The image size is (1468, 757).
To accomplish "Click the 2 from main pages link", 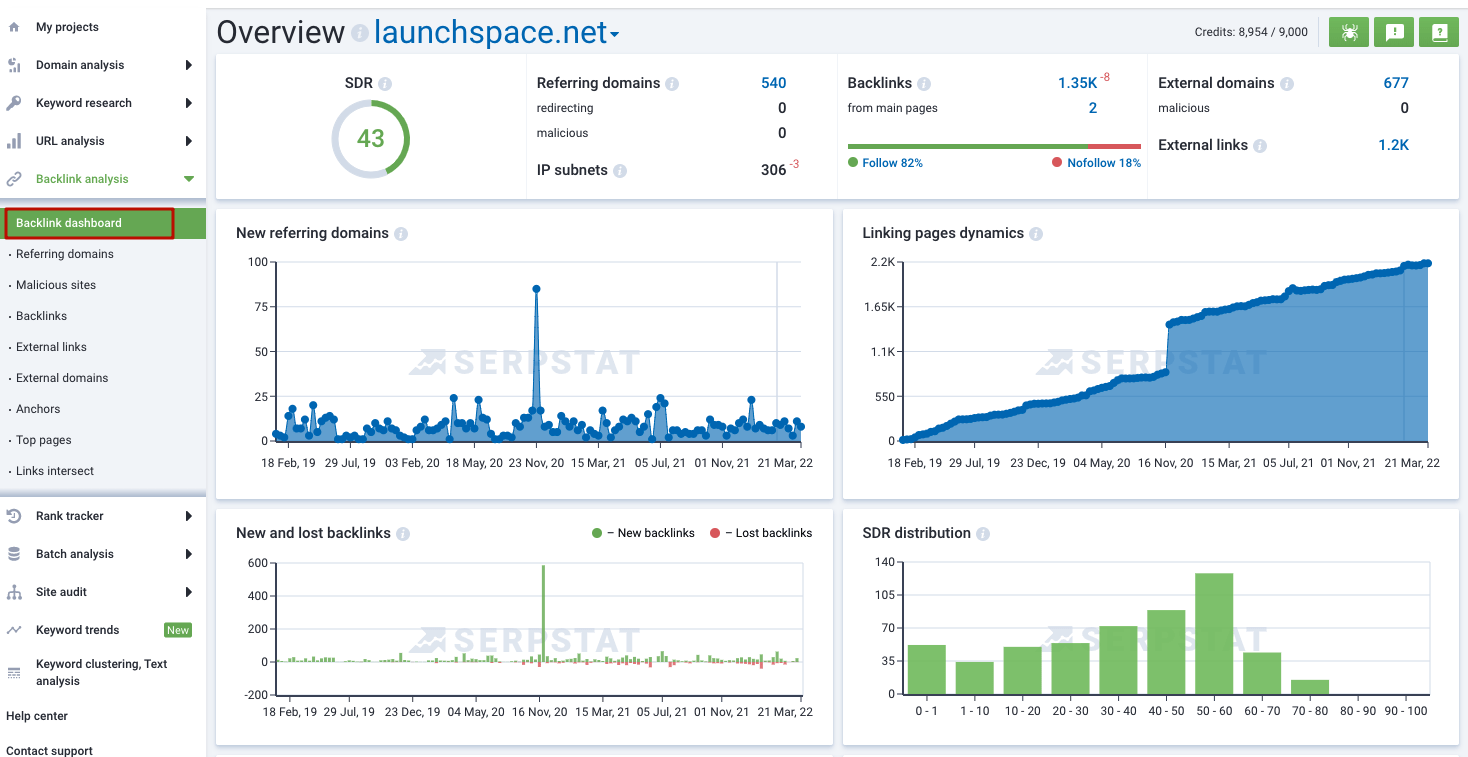I will [1093, 108].
